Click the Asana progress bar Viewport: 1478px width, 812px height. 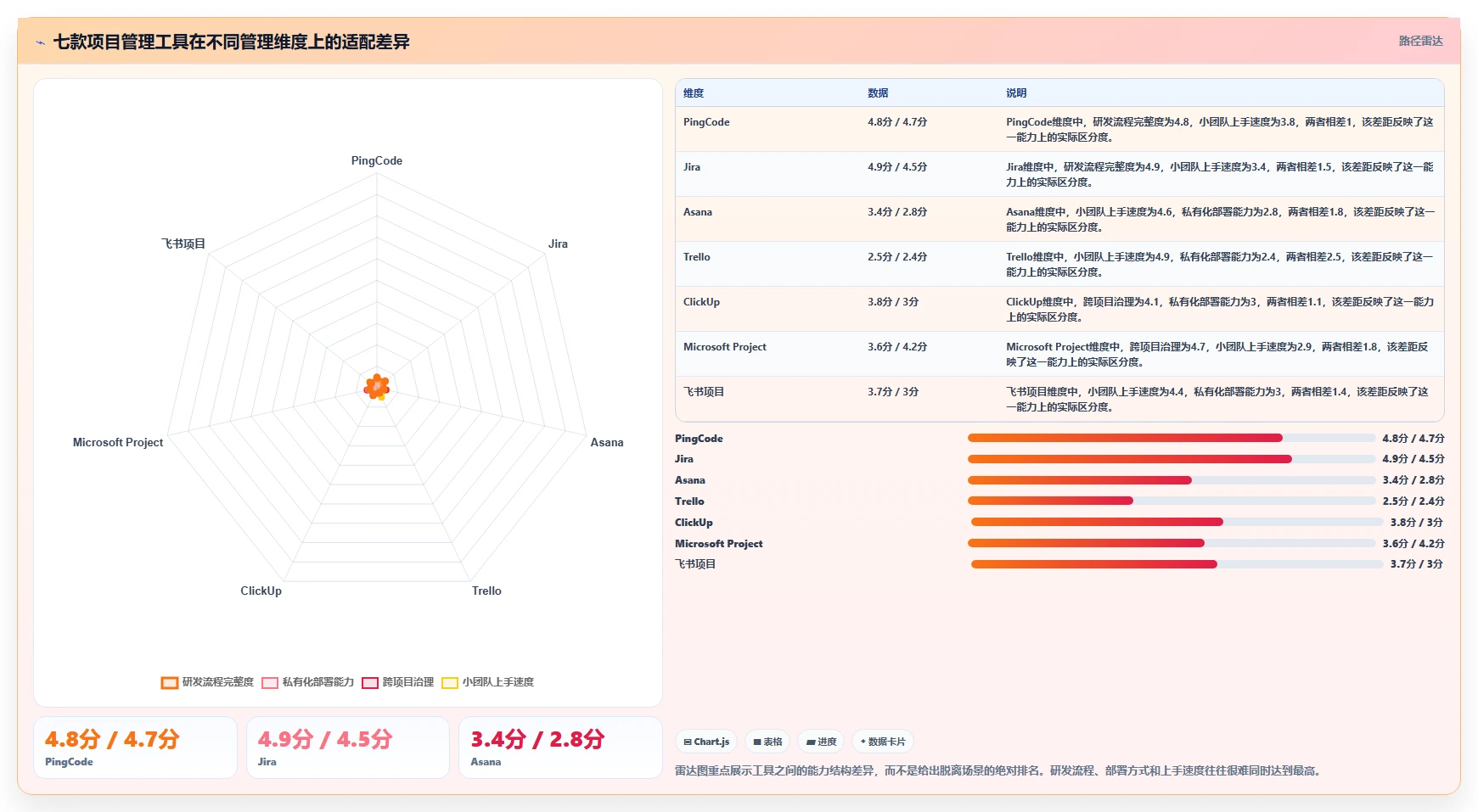[1172, 480]
